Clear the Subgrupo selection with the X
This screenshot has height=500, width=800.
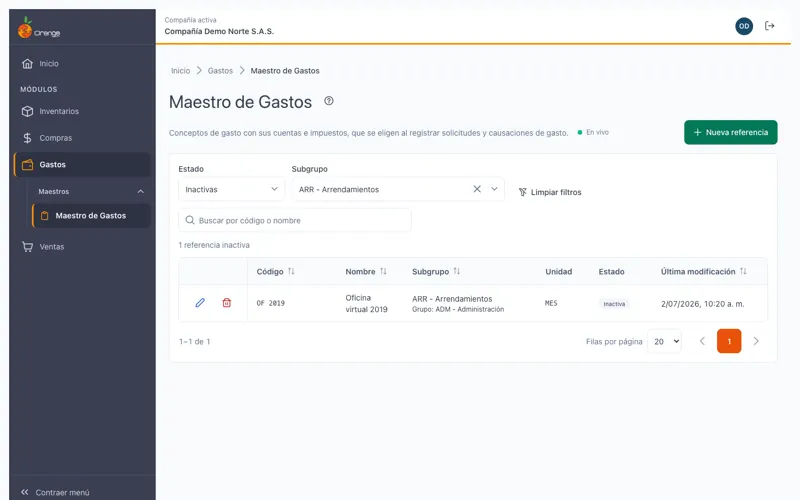pyautogui.click(x=477, y=189)
